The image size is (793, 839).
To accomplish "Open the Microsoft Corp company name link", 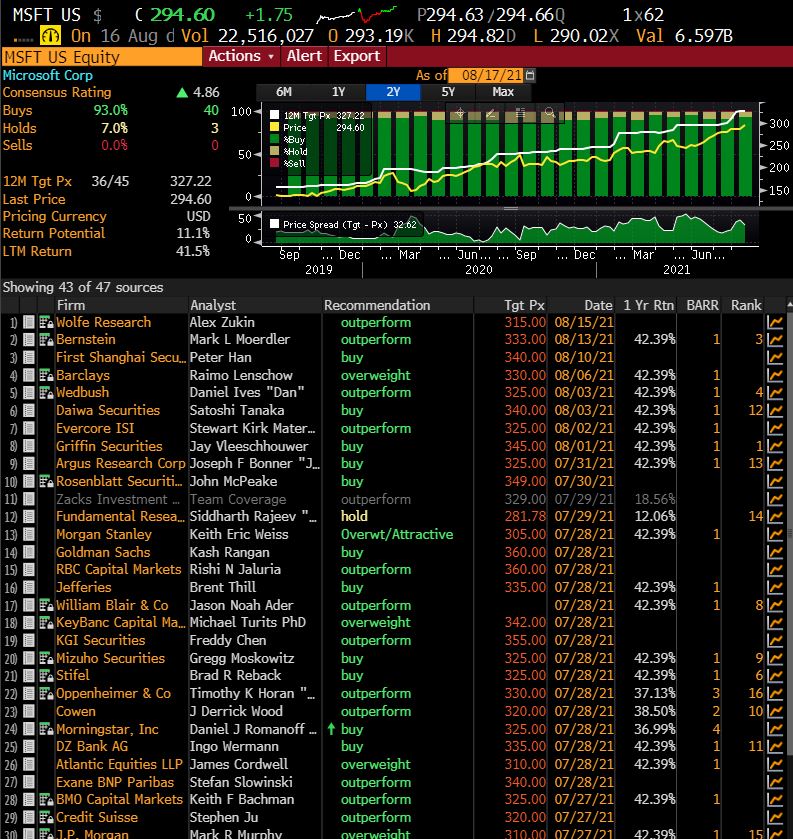I will tap(48, 75).
